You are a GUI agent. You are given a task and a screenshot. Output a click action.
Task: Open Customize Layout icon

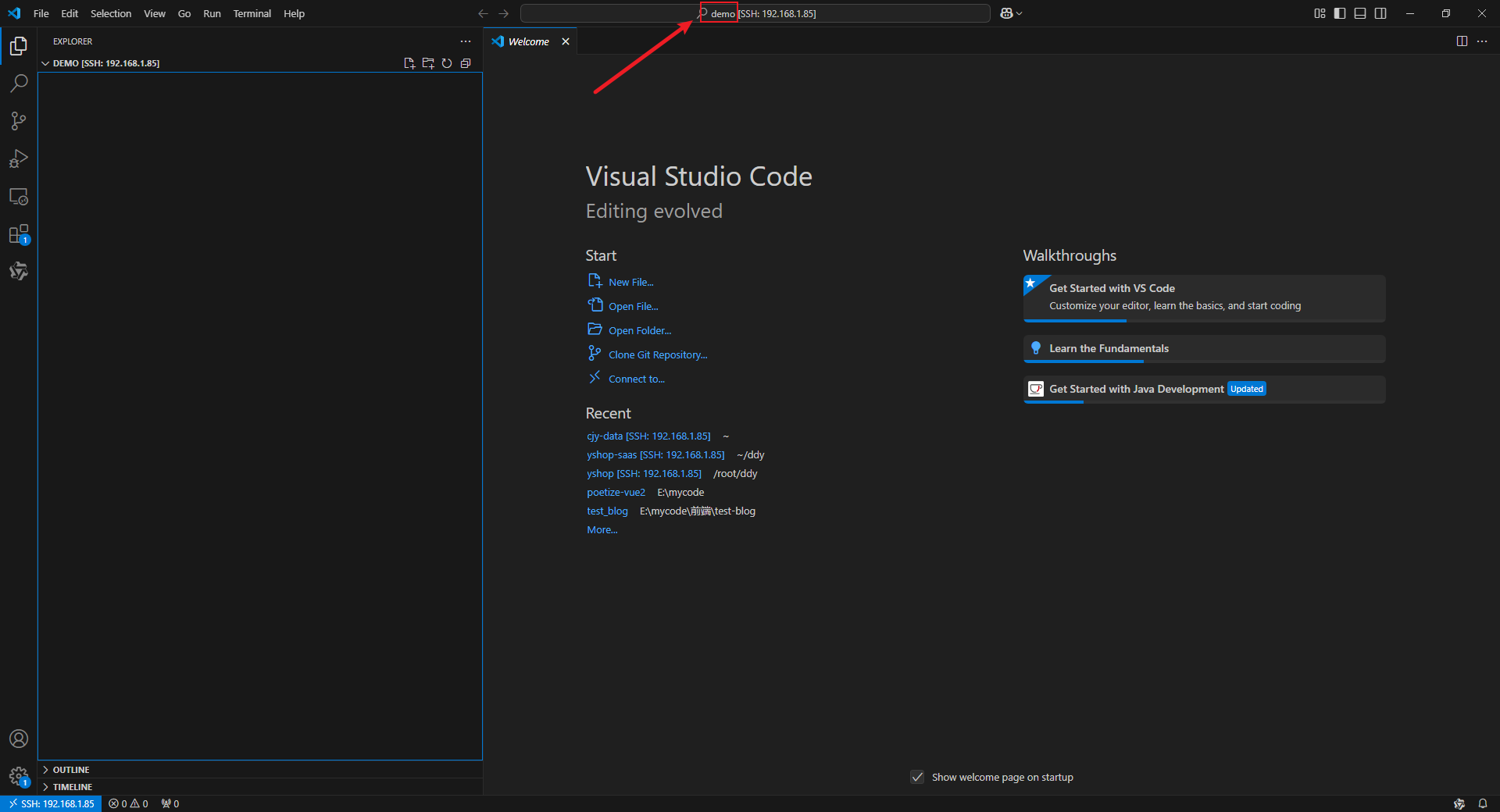click(1320, 13)
